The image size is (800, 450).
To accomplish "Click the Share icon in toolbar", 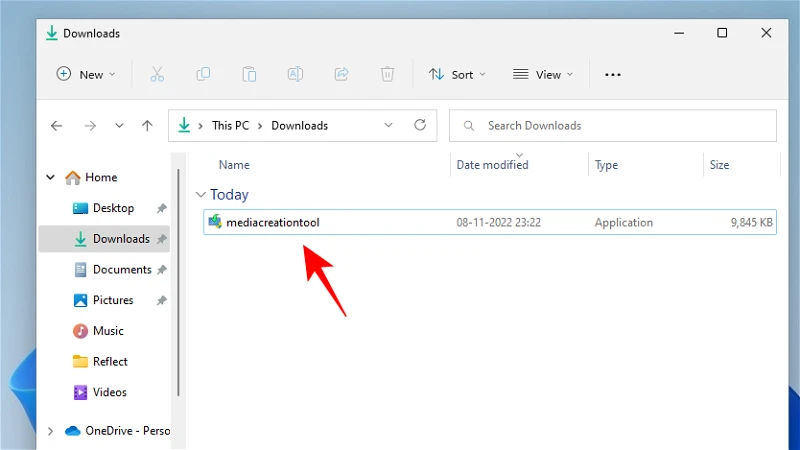I will click(341, 74).
